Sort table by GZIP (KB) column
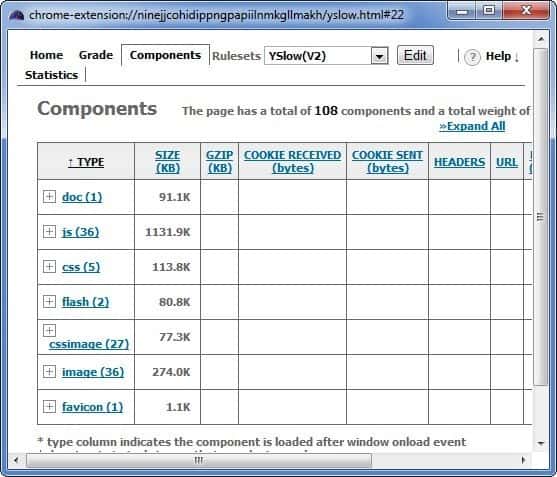Image resolution: width=557 pixels, height=477 pixels. coord(220,162)
